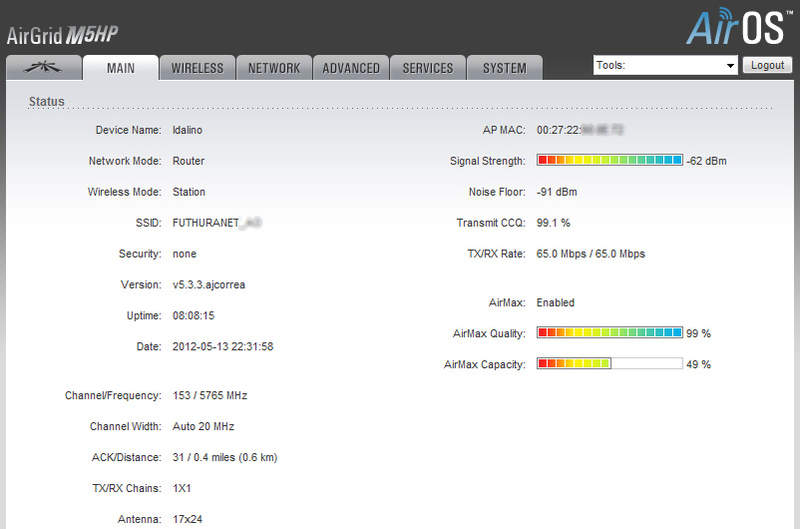Screen dimensions: 800x529
Task: Go to the ADVANCED tab
Action: tap(351, 68)
